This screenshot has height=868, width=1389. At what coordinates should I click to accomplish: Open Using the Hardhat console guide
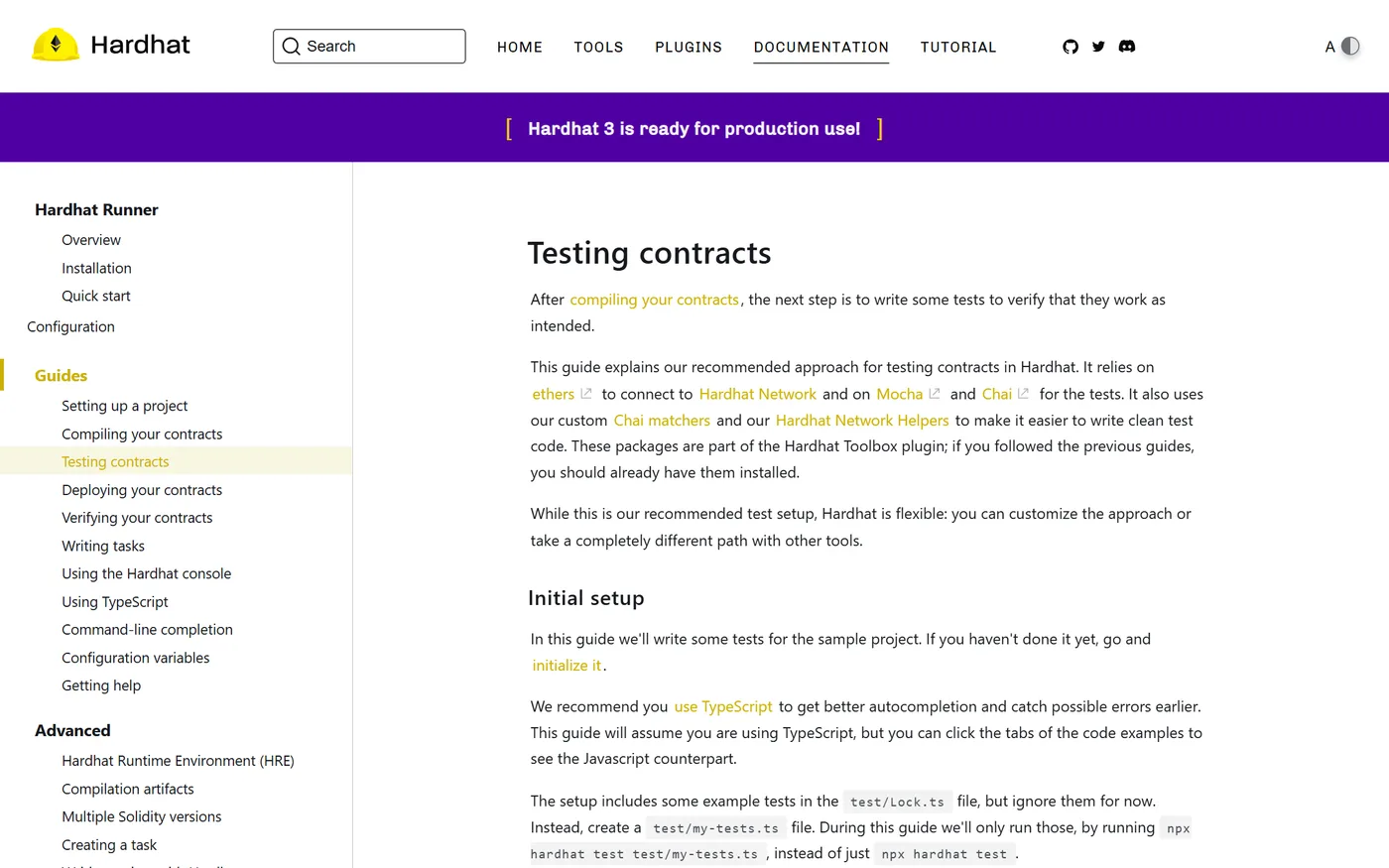tap(146, 573)
